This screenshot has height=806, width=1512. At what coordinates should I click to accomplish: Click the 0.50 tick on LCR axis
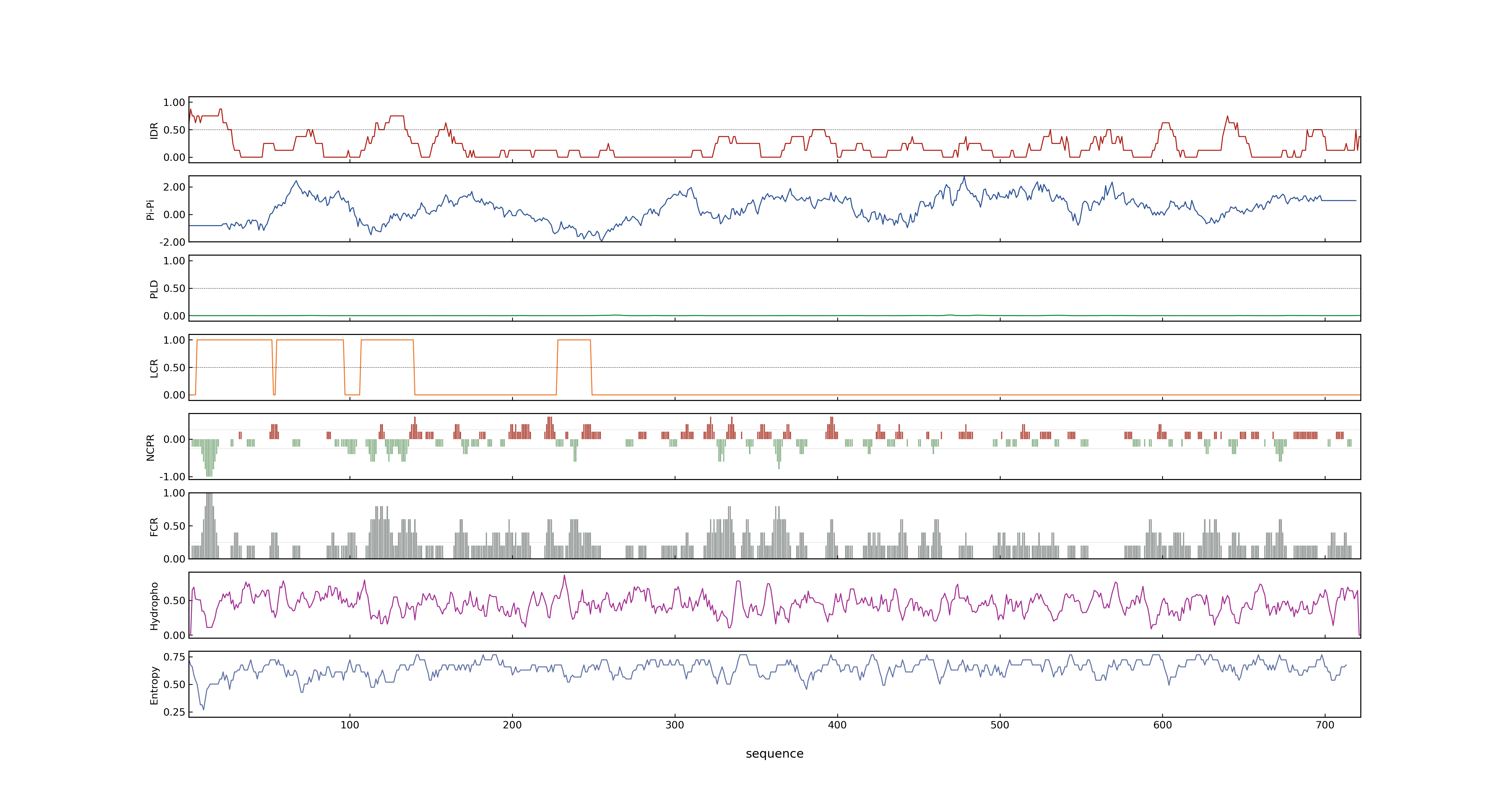click(174, 368)
